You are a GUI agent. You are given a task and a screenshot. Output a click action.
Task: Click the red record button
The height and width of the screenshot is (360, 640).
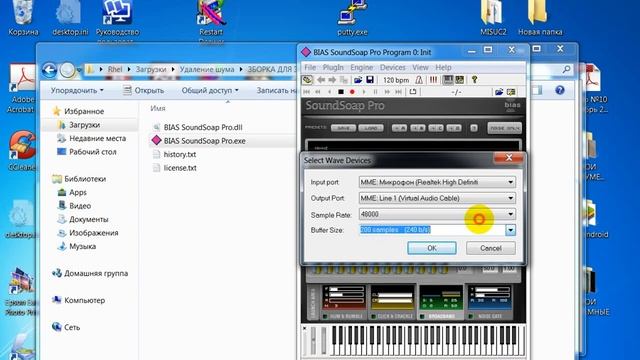pos(352,92)
